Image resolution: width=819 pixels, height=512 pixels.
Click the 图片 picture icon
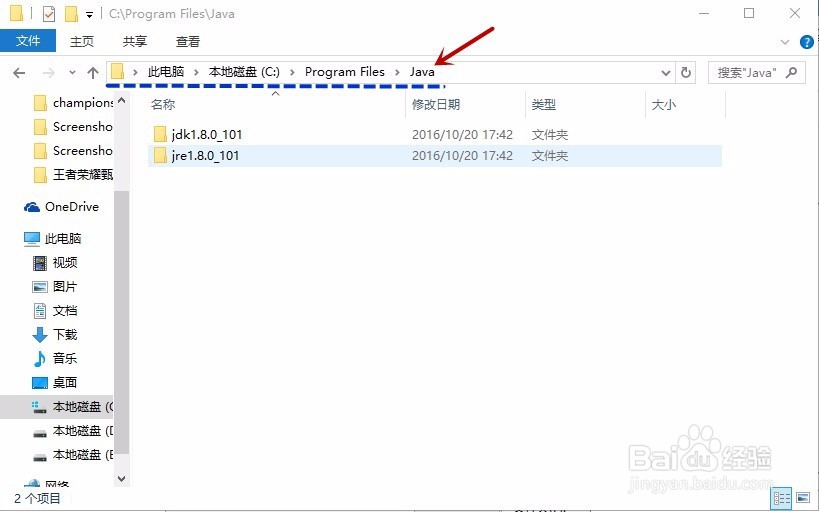[x=40, y=287]
